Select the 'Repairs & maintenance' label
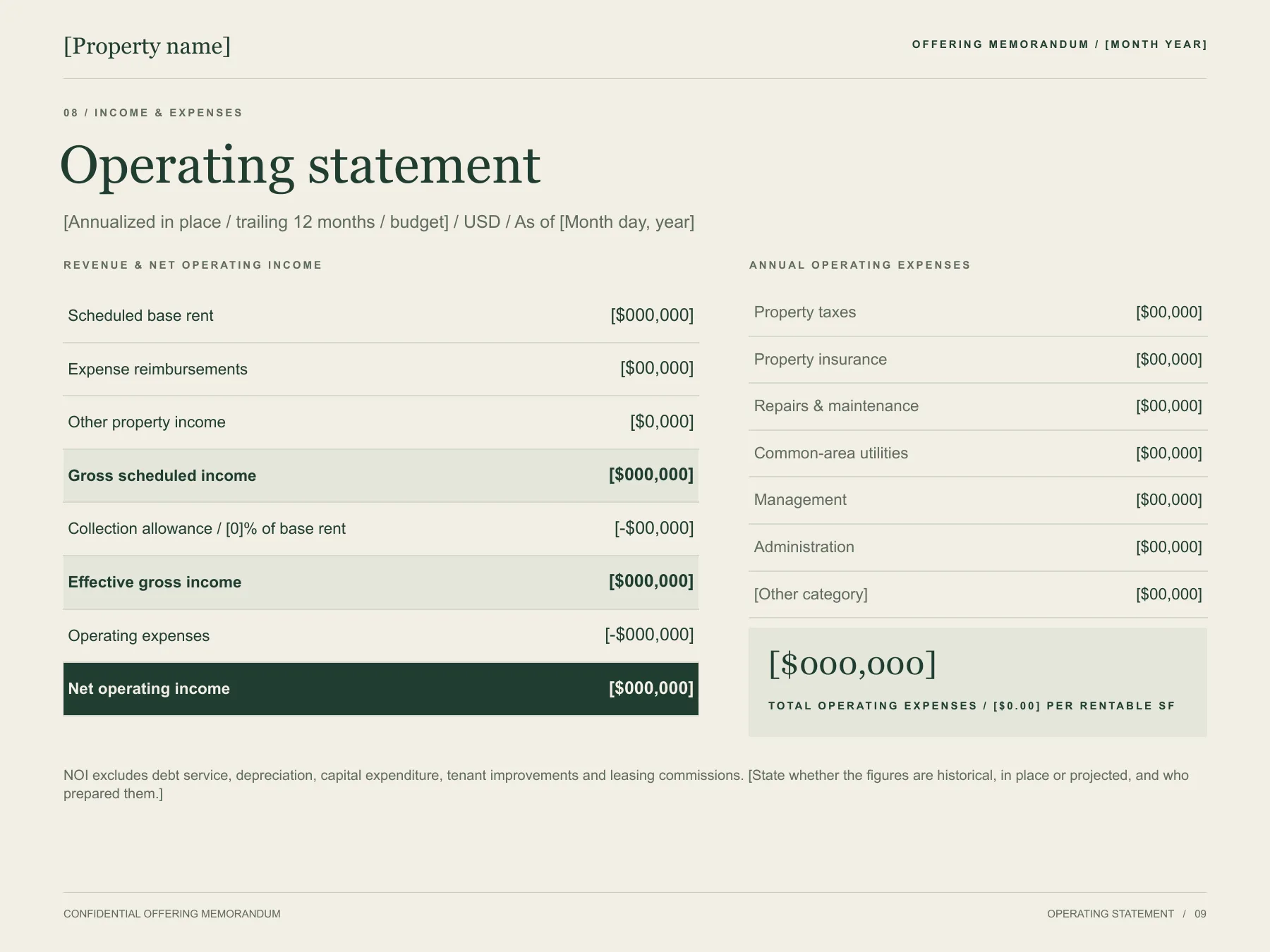This screenshot has width=1270, height=952. (837, 406)
